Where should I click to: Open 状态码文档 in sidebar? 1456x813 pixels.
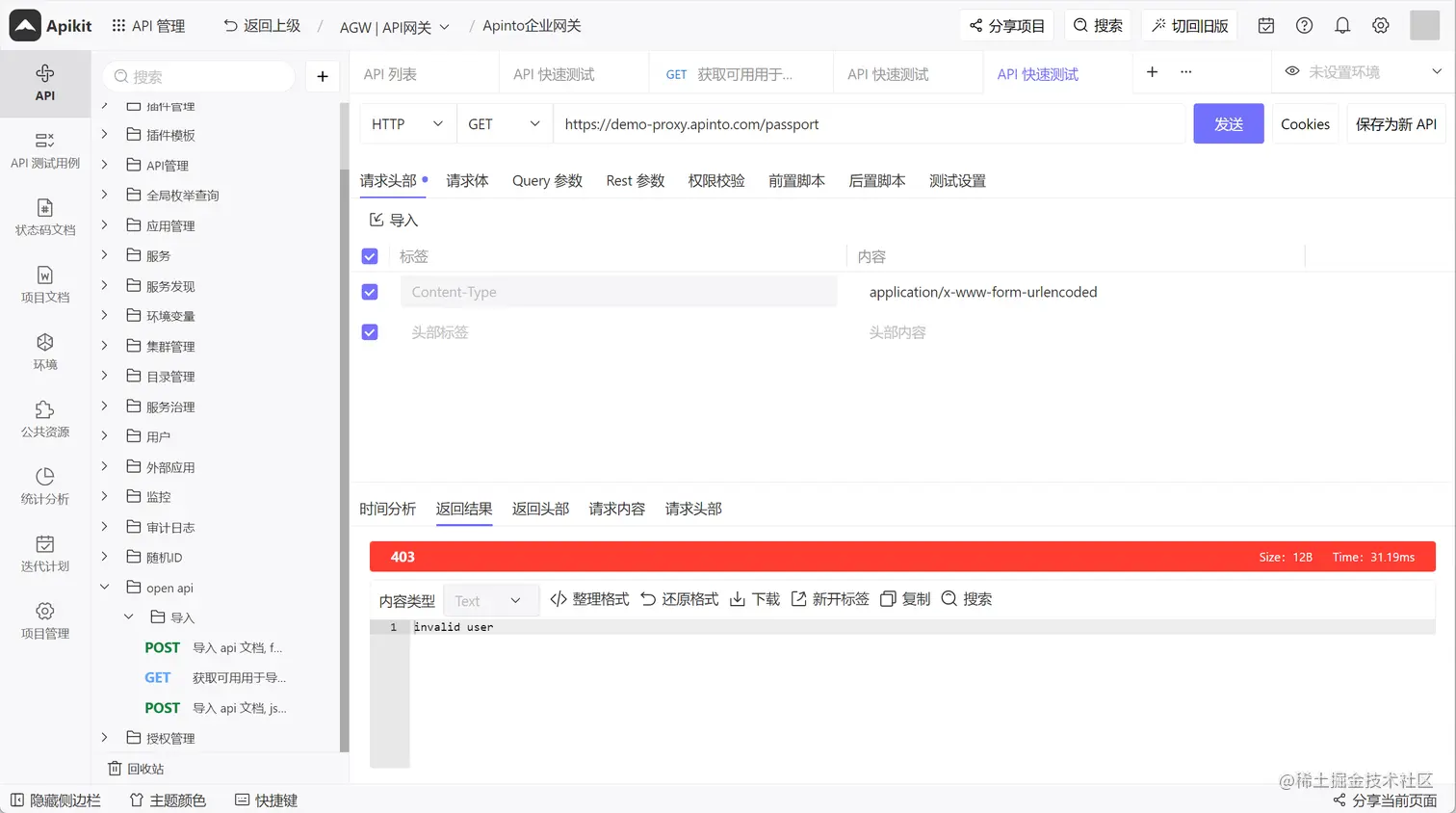pos(45,218)
